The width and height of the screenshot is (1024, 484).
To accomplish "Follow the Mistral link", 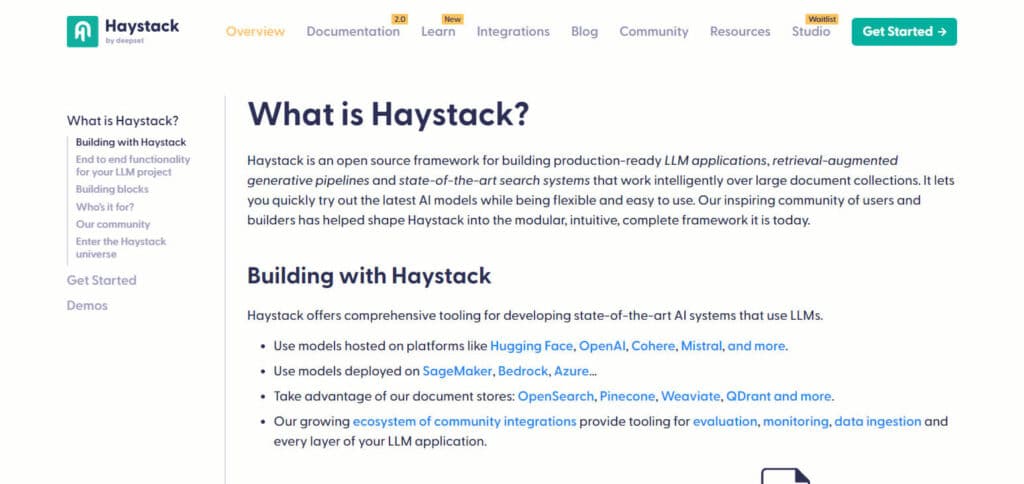I will tap(701, 346).
